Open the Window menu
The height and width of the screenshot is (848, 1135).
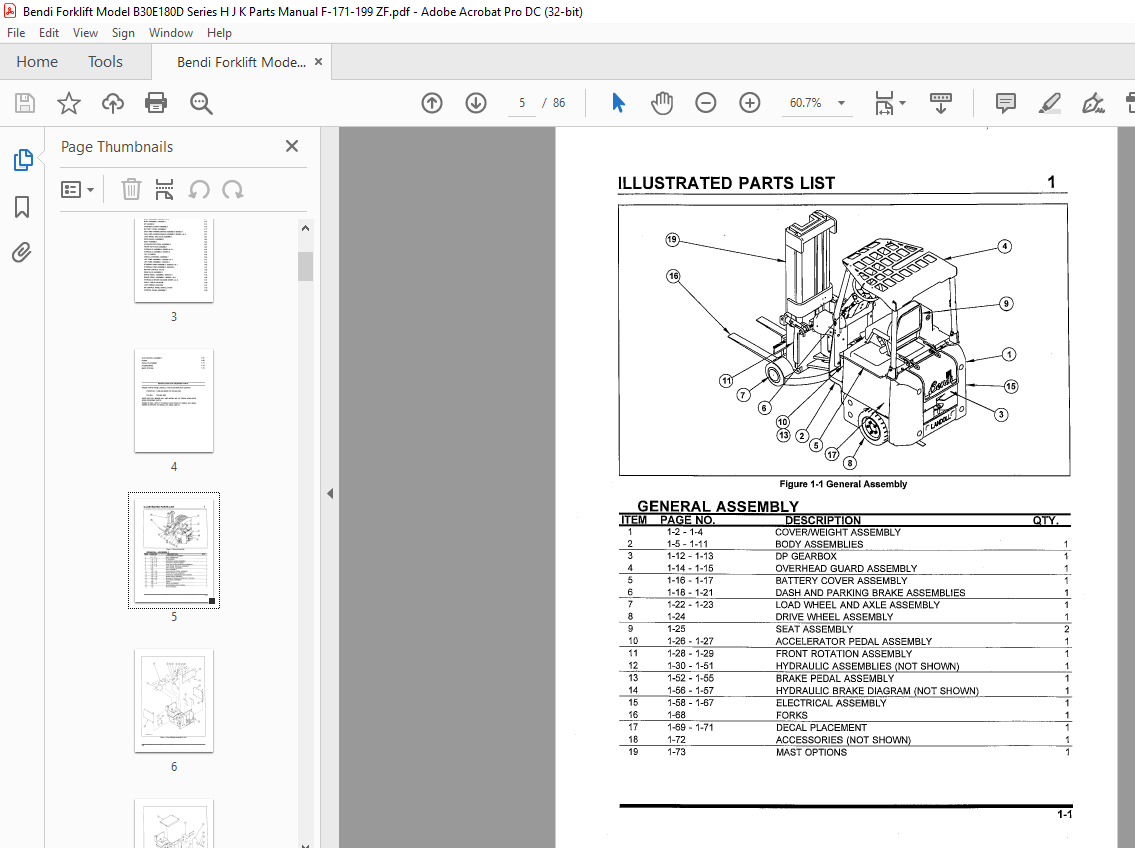[x=171, y=33]
